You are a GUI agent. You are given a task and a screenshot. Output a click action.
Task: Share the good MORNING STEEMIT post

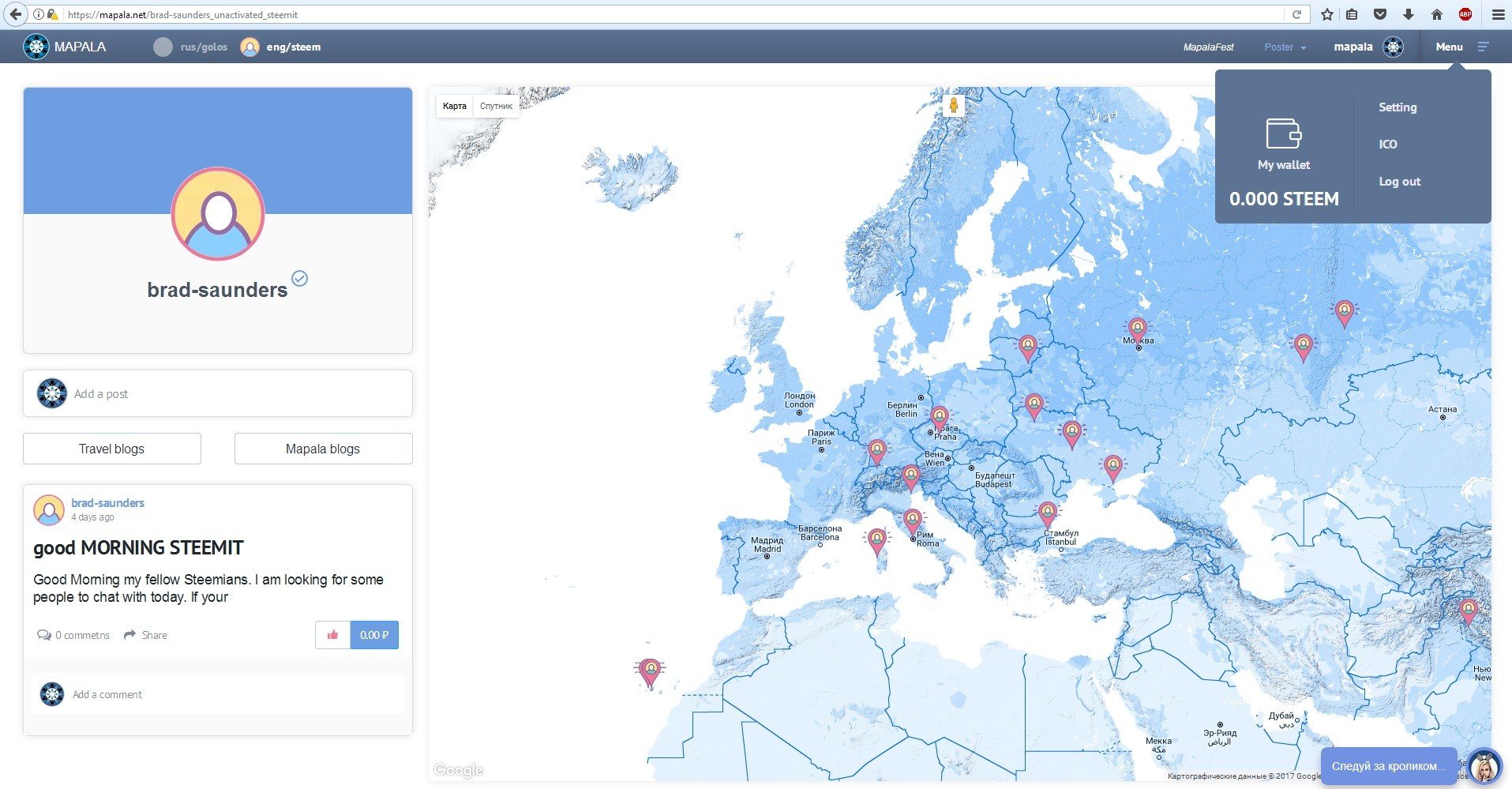pos(145,635)
